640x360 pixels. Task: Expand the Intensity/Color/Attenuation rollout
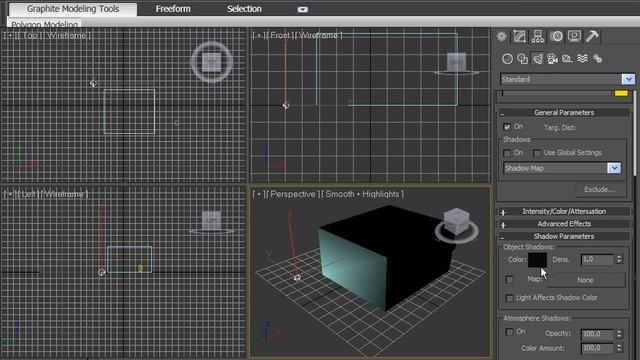click(564, 211)
